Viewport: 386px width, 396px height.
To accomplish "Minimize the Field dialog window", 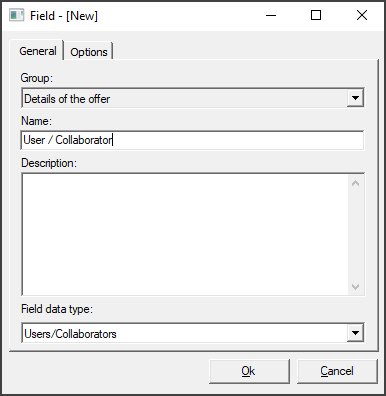I will coord(271,15).
